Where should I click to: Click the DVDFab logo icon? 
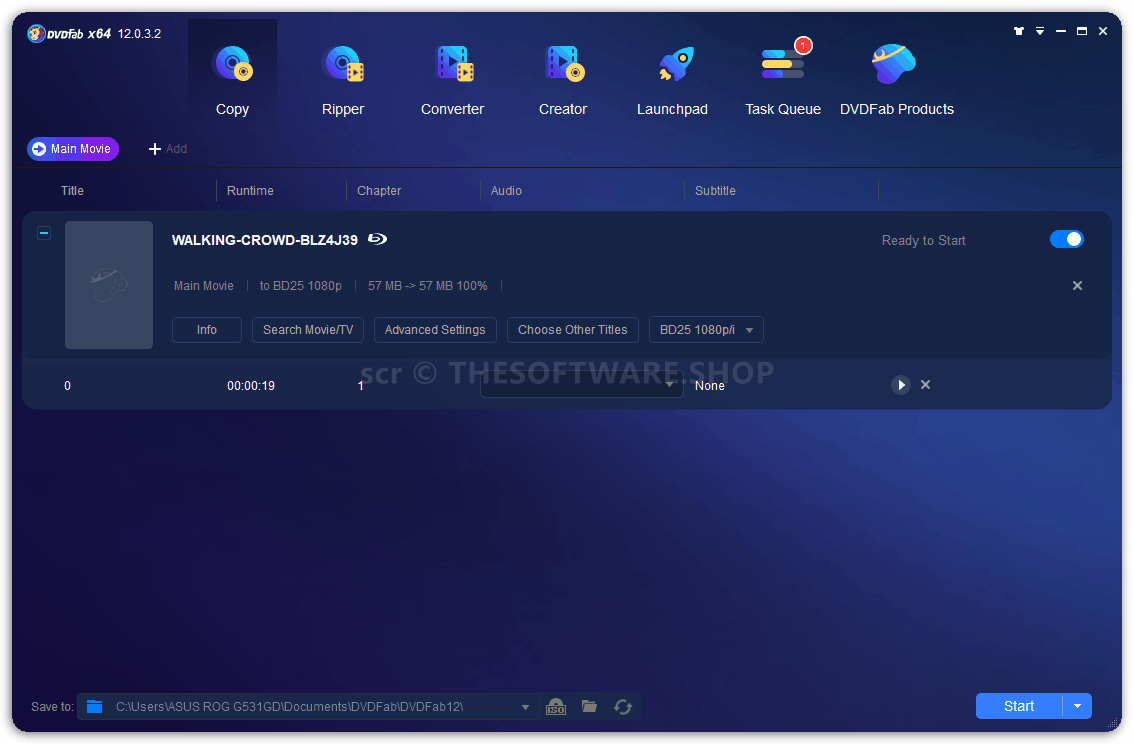click(x=36, y=33)
